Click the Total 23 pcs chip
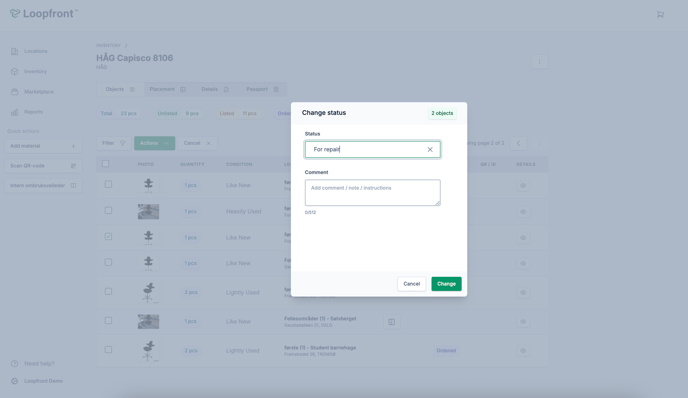The height and width of the screenshot is (398, 688). click(x=119, y=113)
